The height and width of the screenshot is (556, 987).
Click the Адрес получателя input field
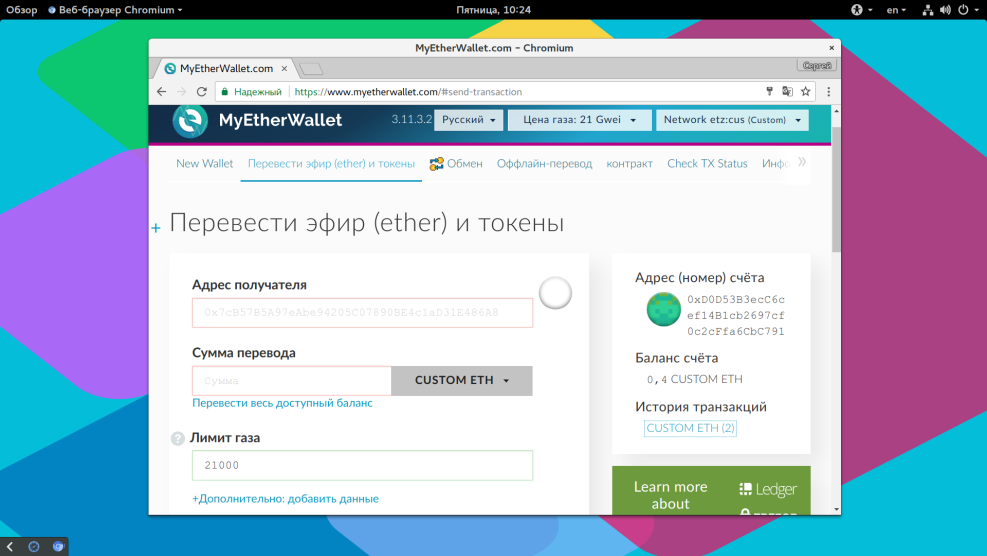(x=363, y=313)
